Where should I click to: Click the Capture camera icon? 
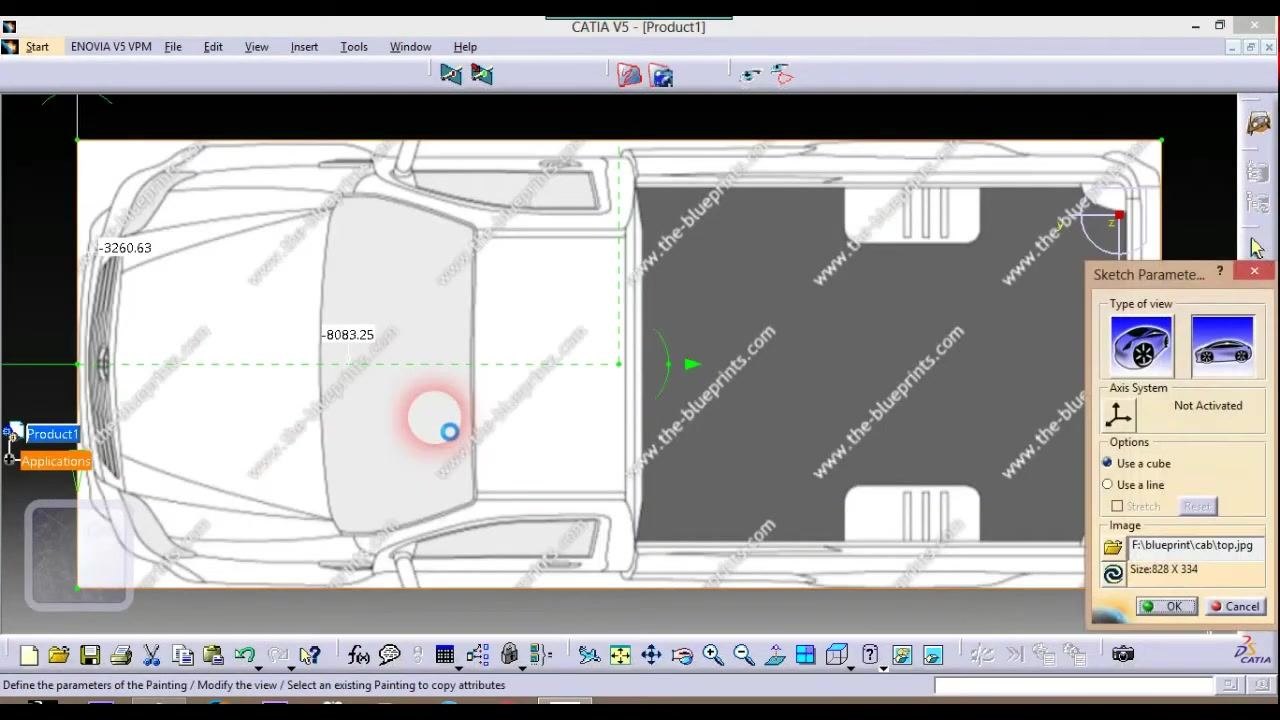1123,654
